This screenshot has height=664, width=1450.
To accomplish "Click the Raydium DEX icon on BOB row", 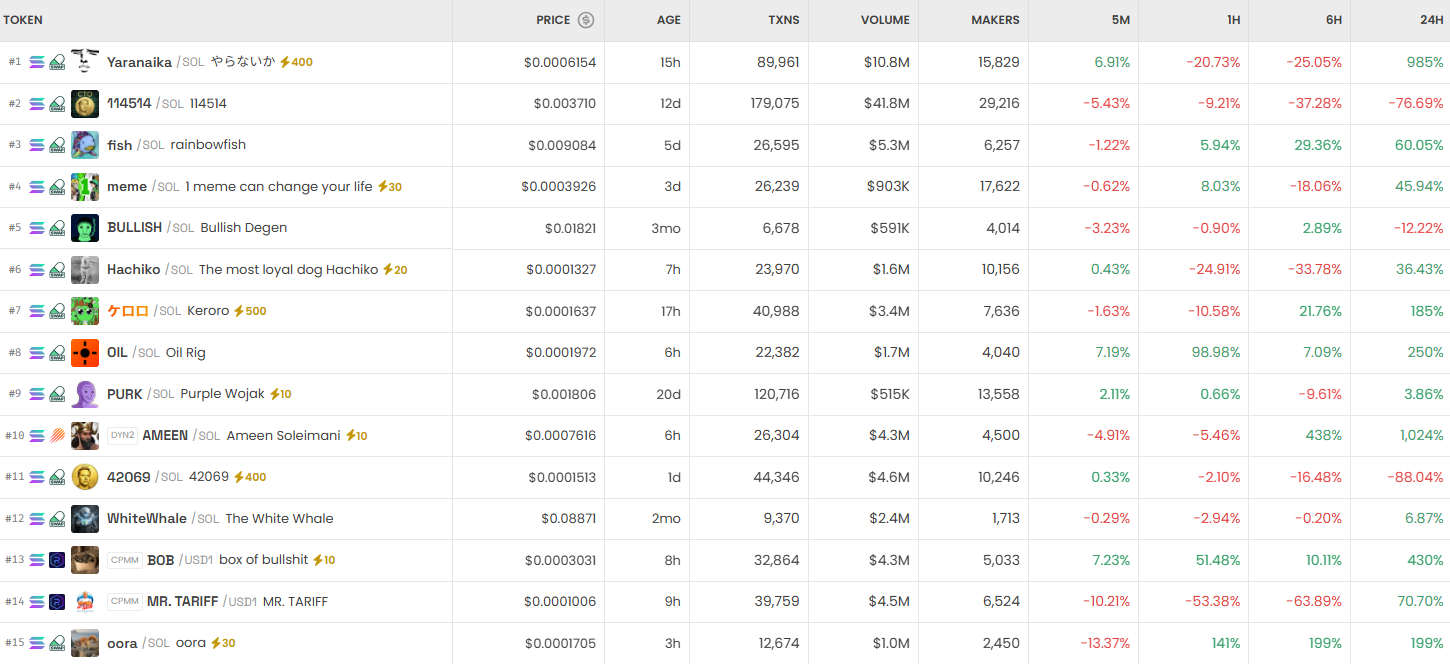I will [57, 560].
